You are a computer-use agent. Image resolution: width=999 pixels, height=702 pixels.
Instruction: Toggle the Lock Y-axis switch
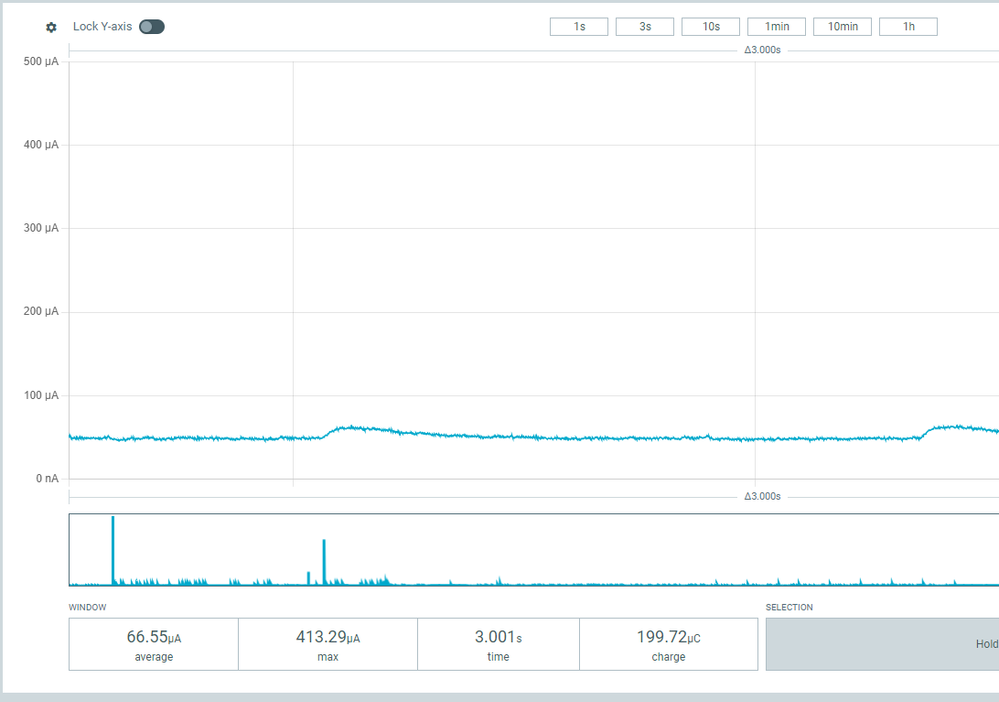click(x=152, y=27)
